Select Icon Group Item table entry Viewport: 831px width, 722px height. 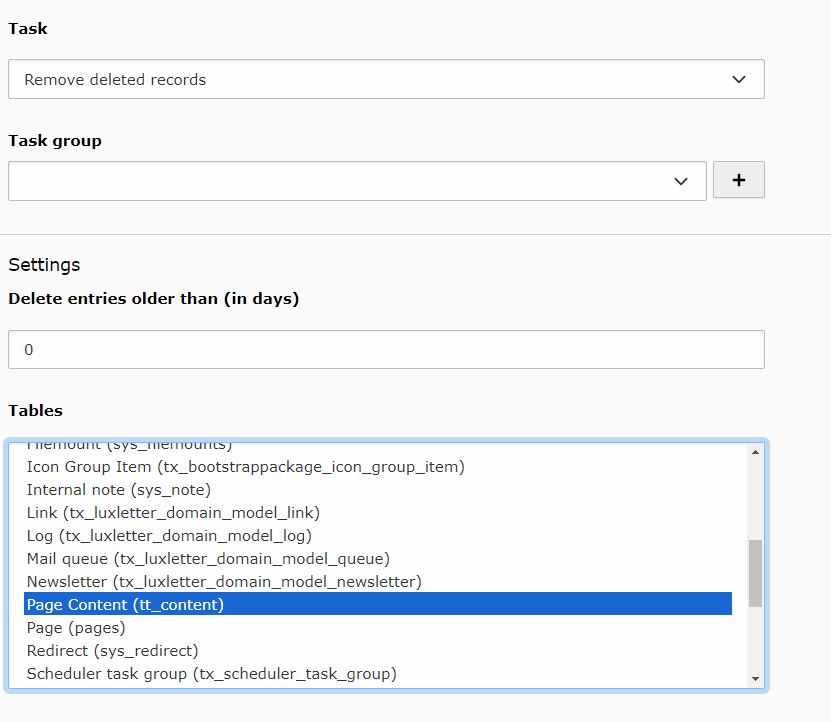(x=245, y=467)
